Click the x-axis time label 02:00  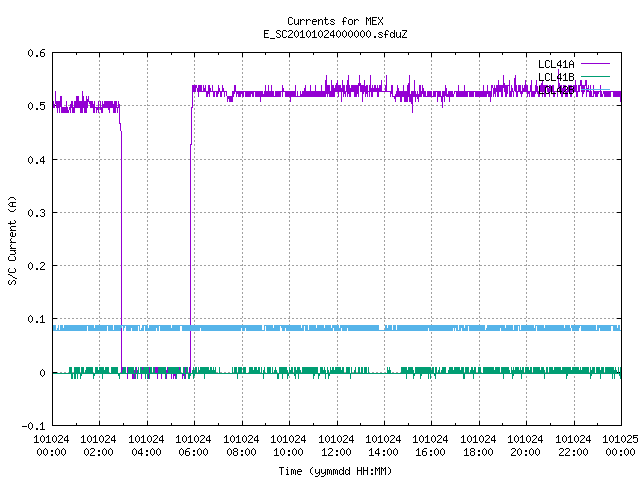98,452
